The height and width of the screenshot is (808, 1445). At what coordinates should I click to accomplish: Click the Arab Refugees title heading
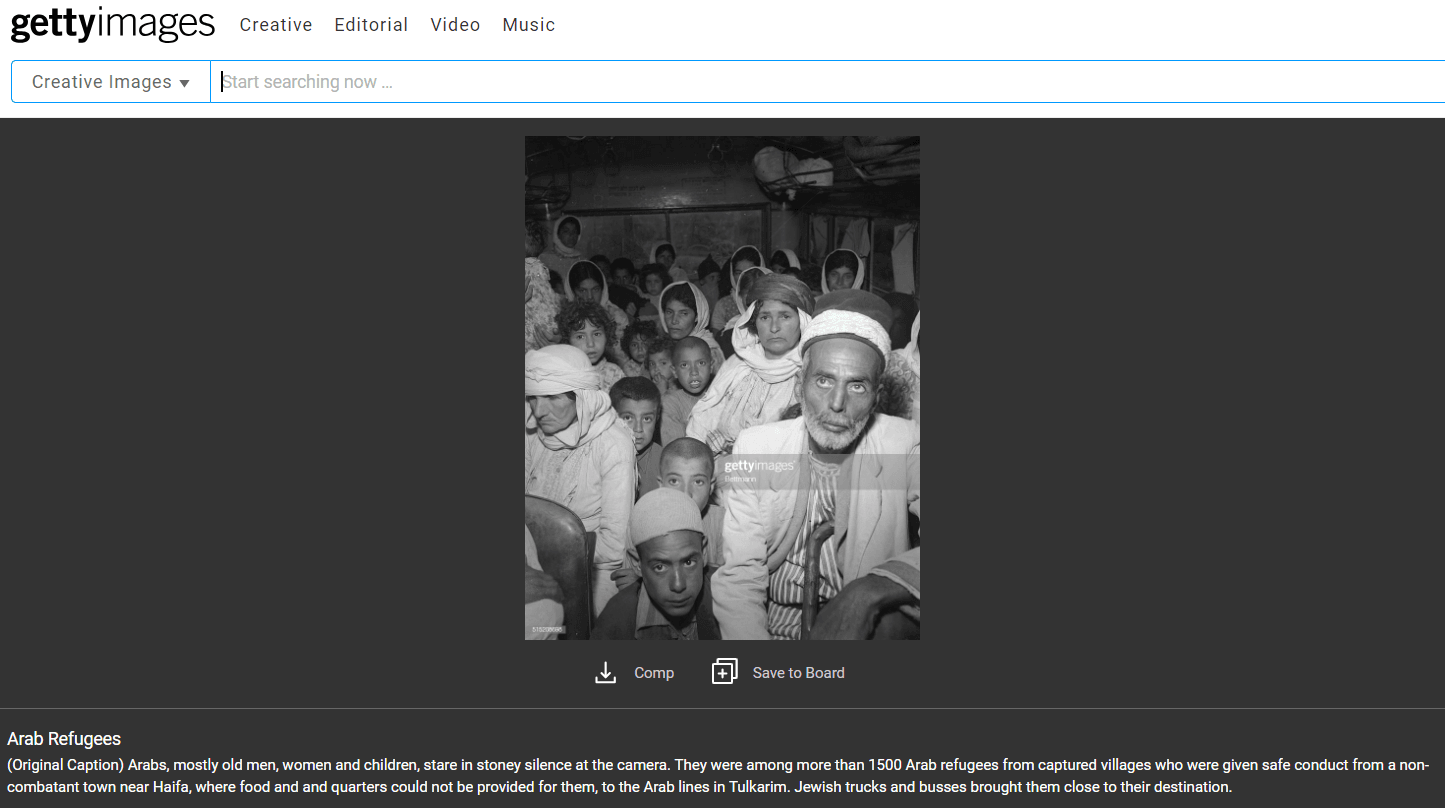pos(64,739)
